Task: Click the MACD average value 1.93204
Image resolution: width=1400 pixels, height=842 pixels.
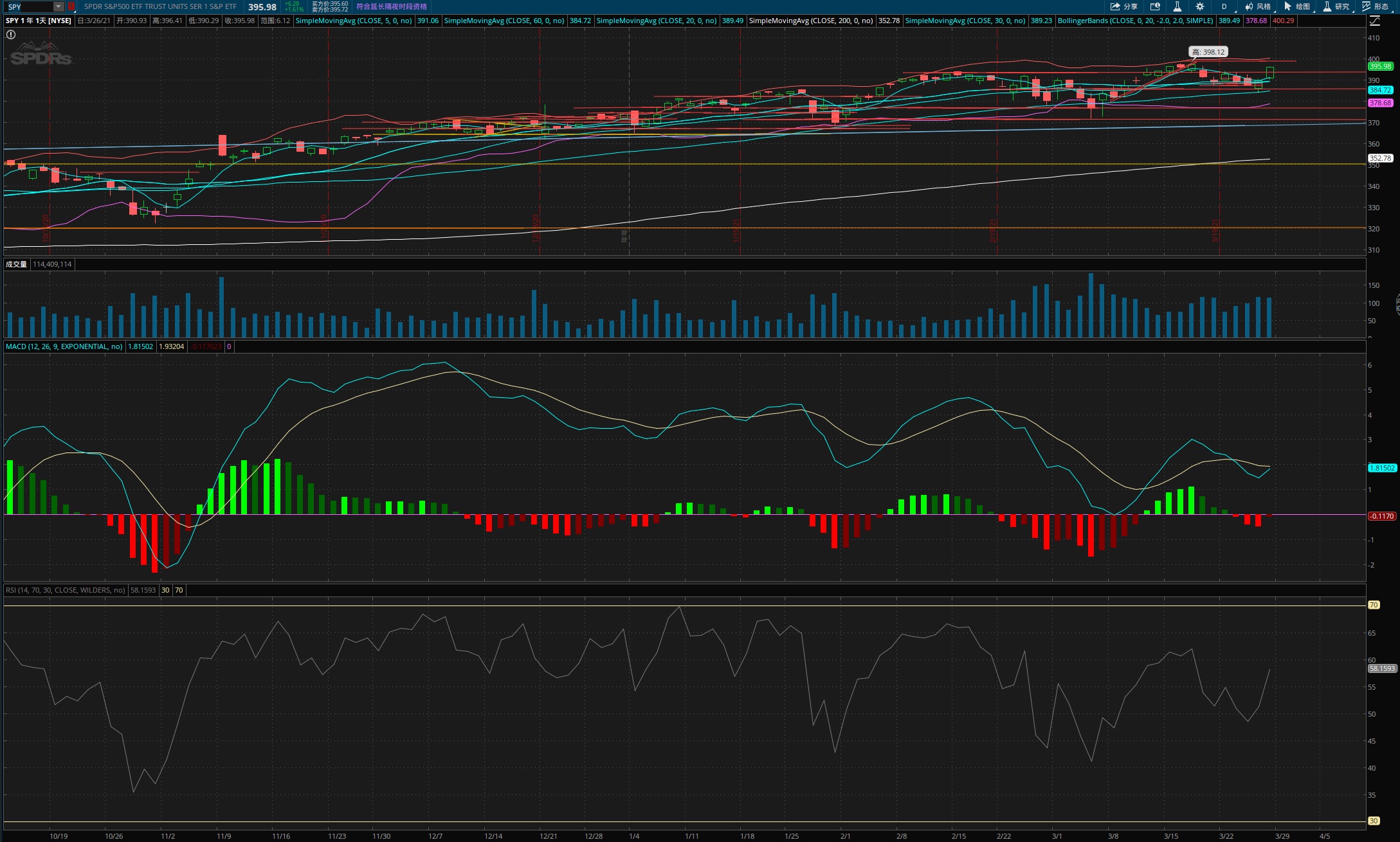Action: [172, 346]
